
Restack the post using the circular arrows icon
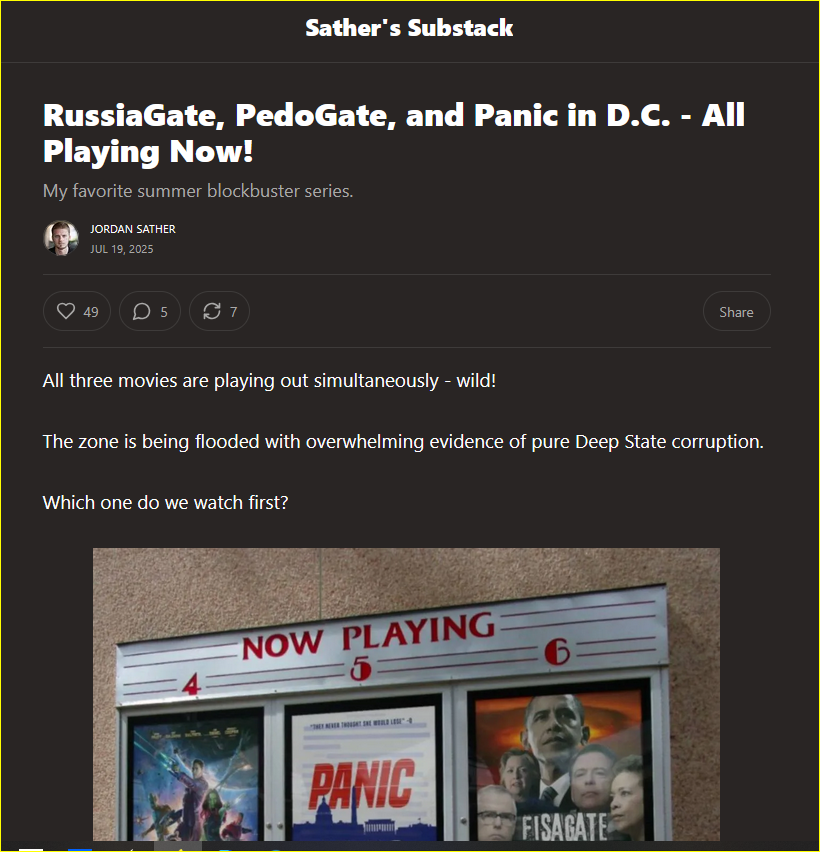219,311
